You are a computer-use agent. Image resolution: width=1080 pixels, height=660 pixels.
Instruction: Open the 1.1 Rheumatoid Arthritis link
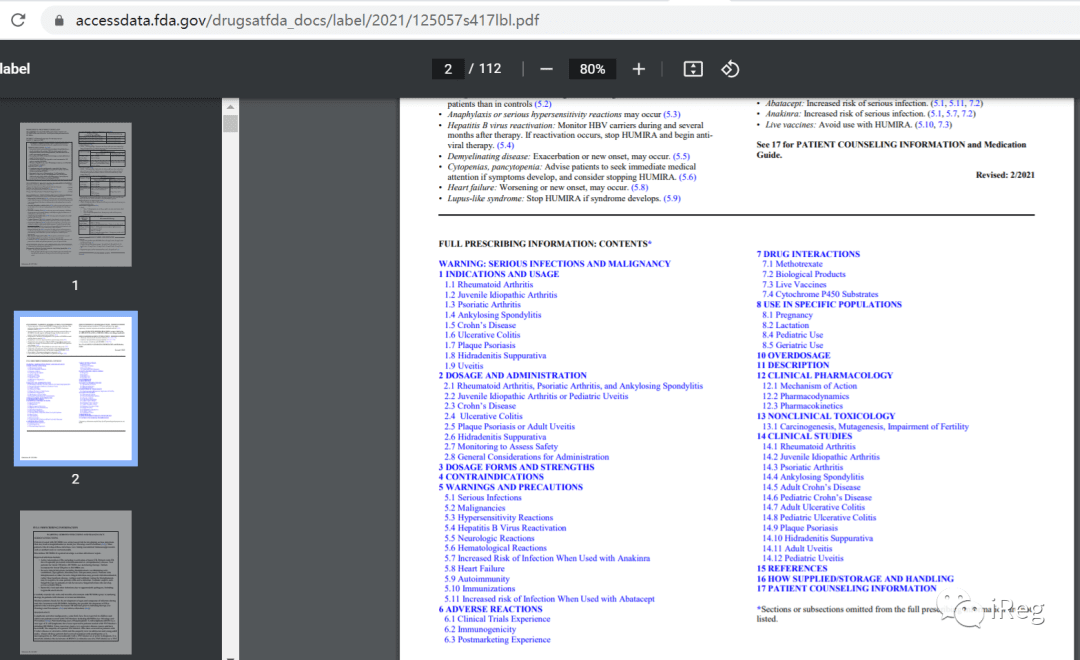488,285
